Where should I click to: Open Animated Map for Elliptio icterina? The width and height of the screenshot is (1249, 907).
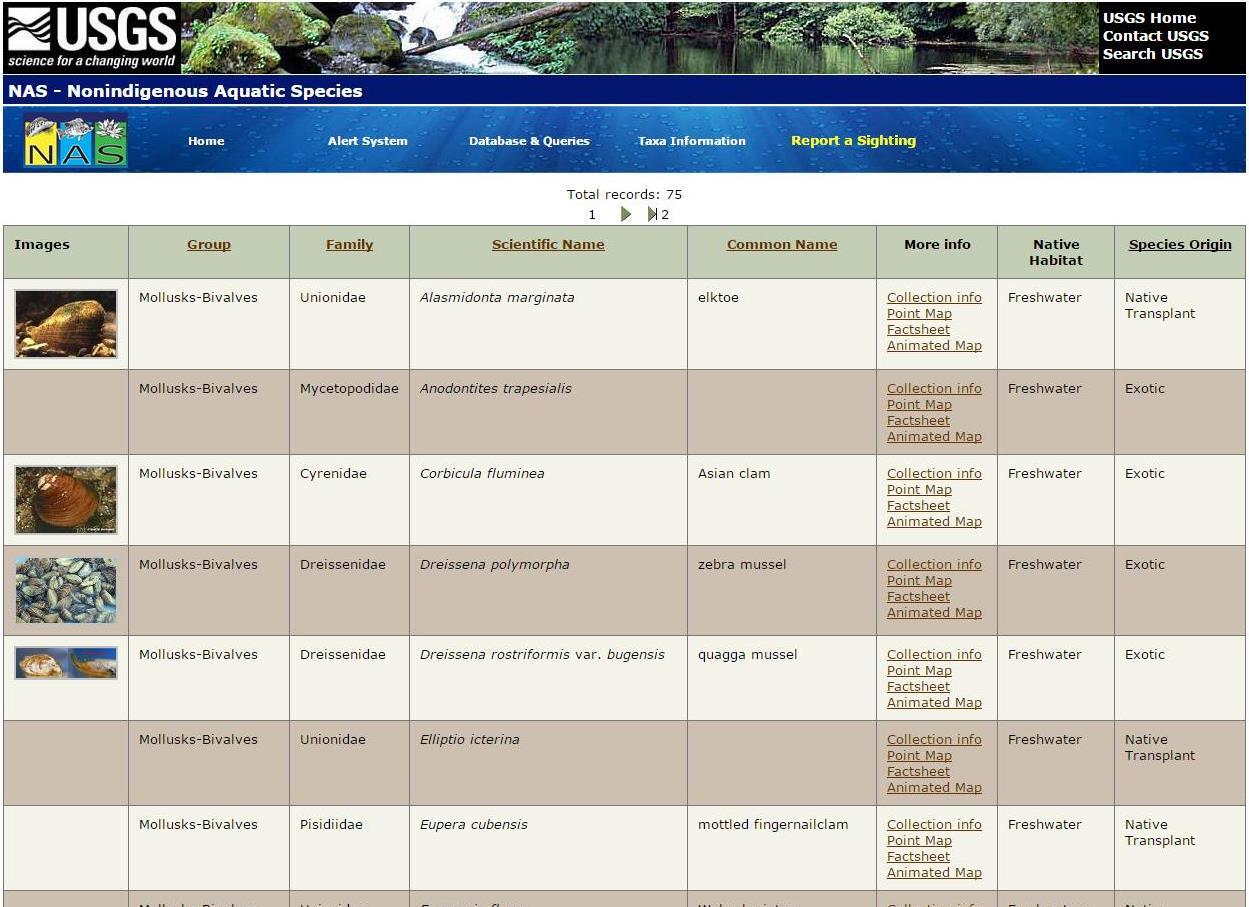click(934, 787)
